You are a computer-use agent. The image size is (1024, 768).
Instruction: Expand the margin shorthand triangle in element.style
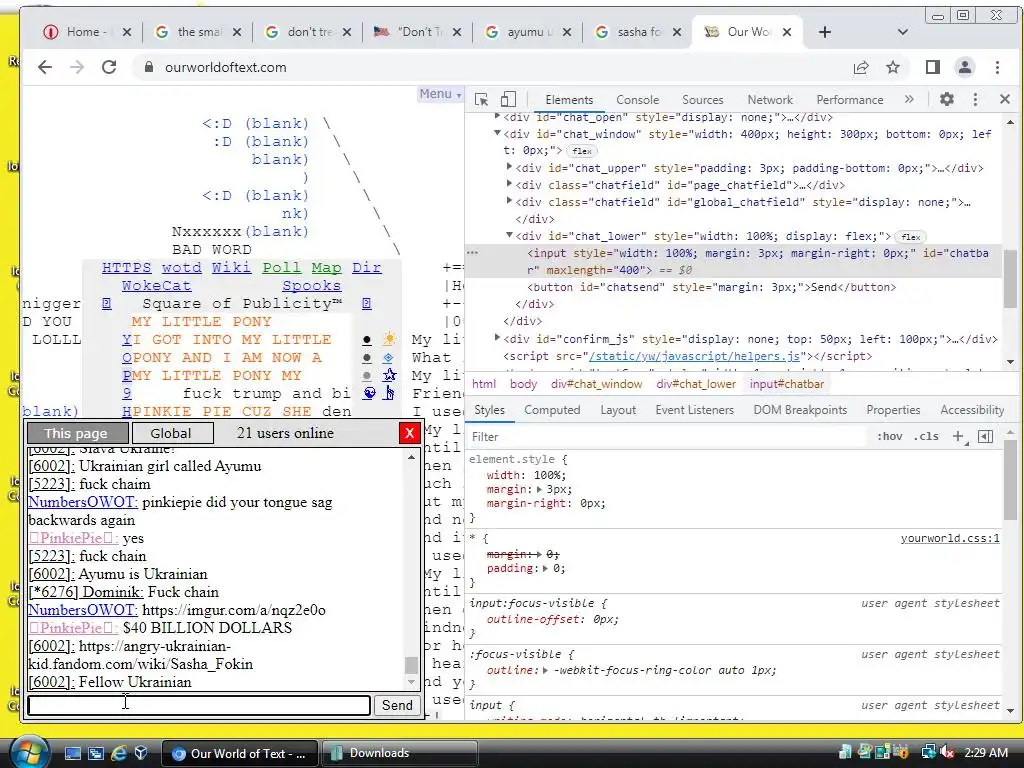click(539, 489)
